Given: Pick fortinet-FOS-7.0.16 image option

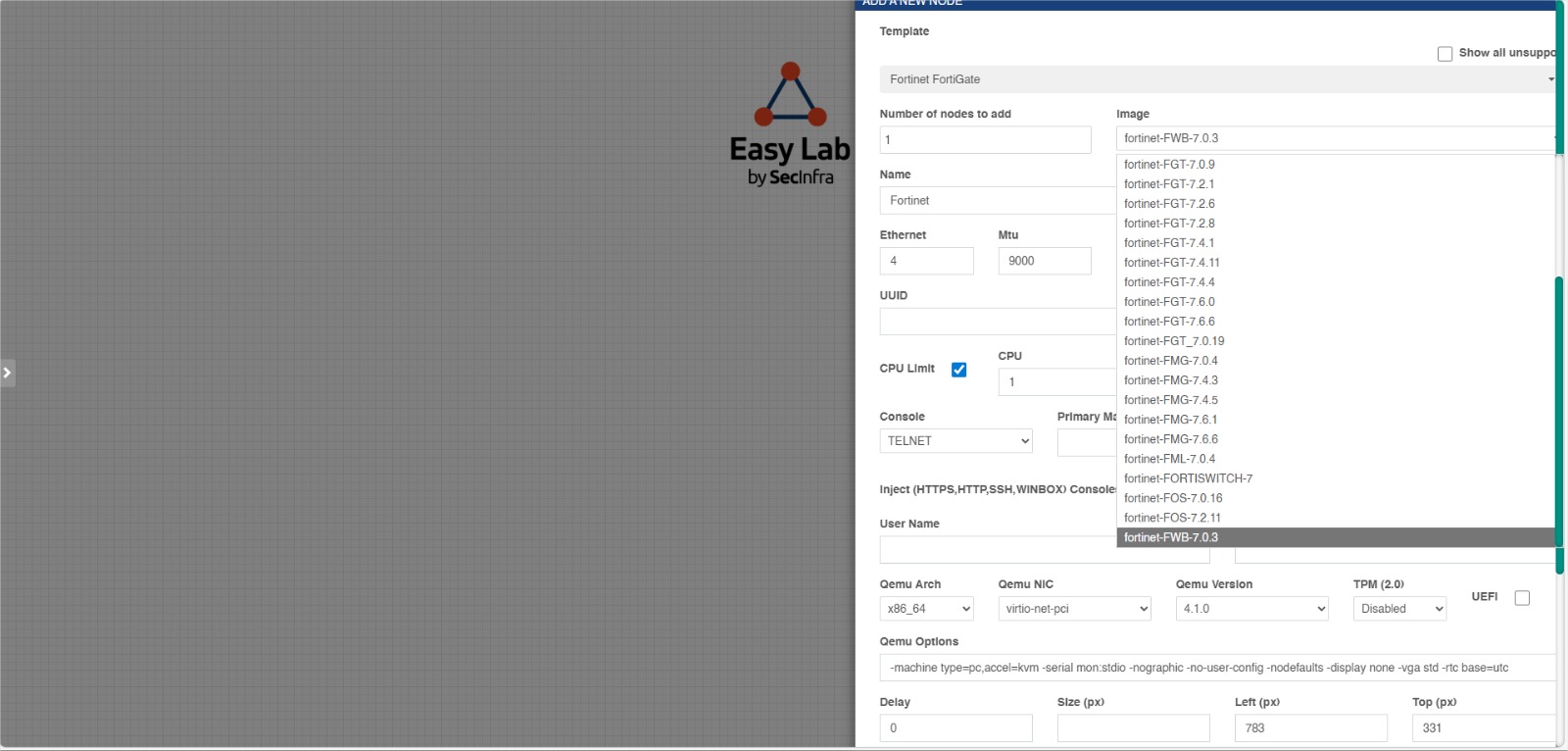Looking at the screenshot, I should [x=1336, y=498].
